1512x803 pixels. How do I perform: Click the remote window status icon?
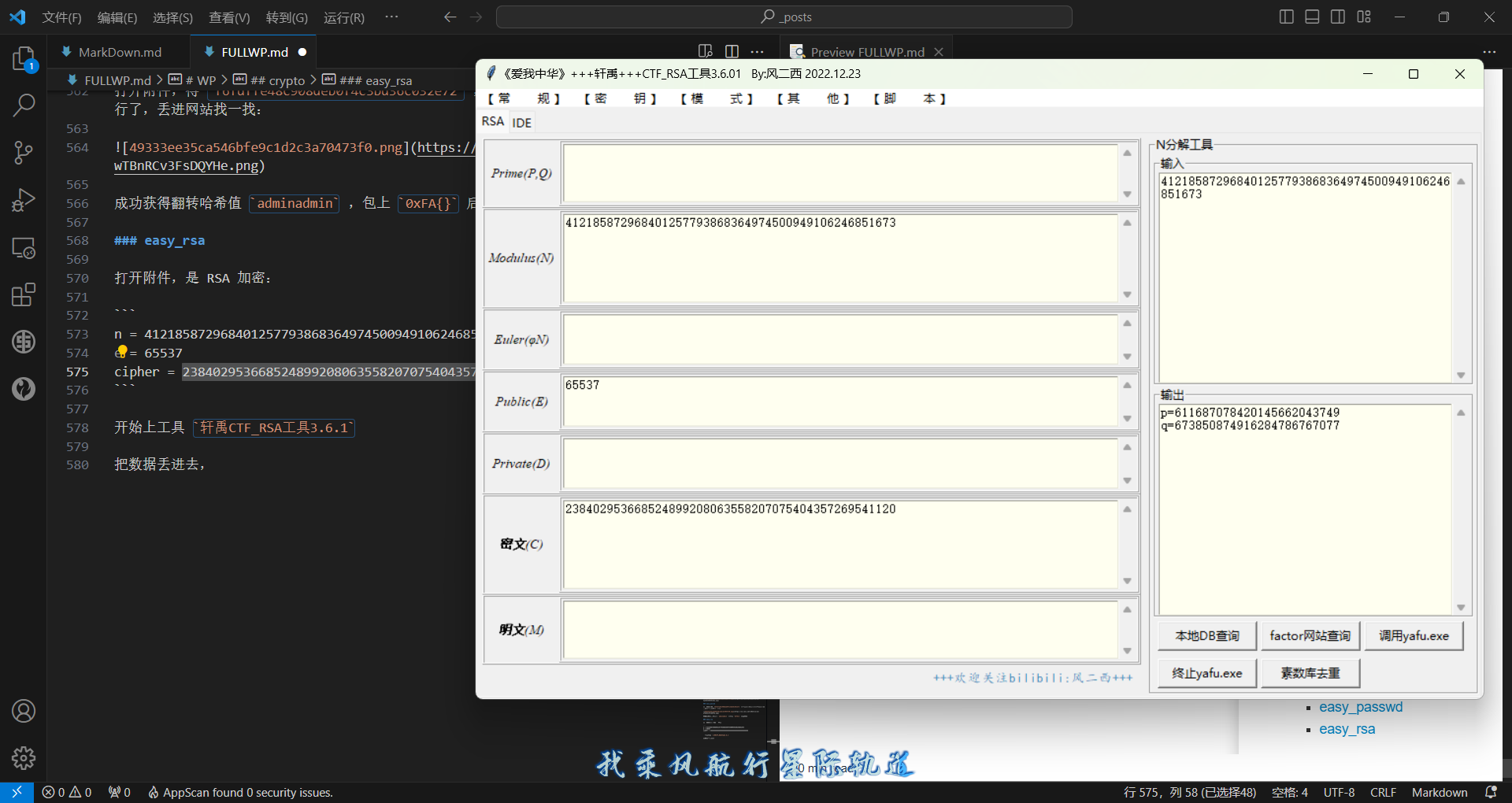click(x=17, y=792)
